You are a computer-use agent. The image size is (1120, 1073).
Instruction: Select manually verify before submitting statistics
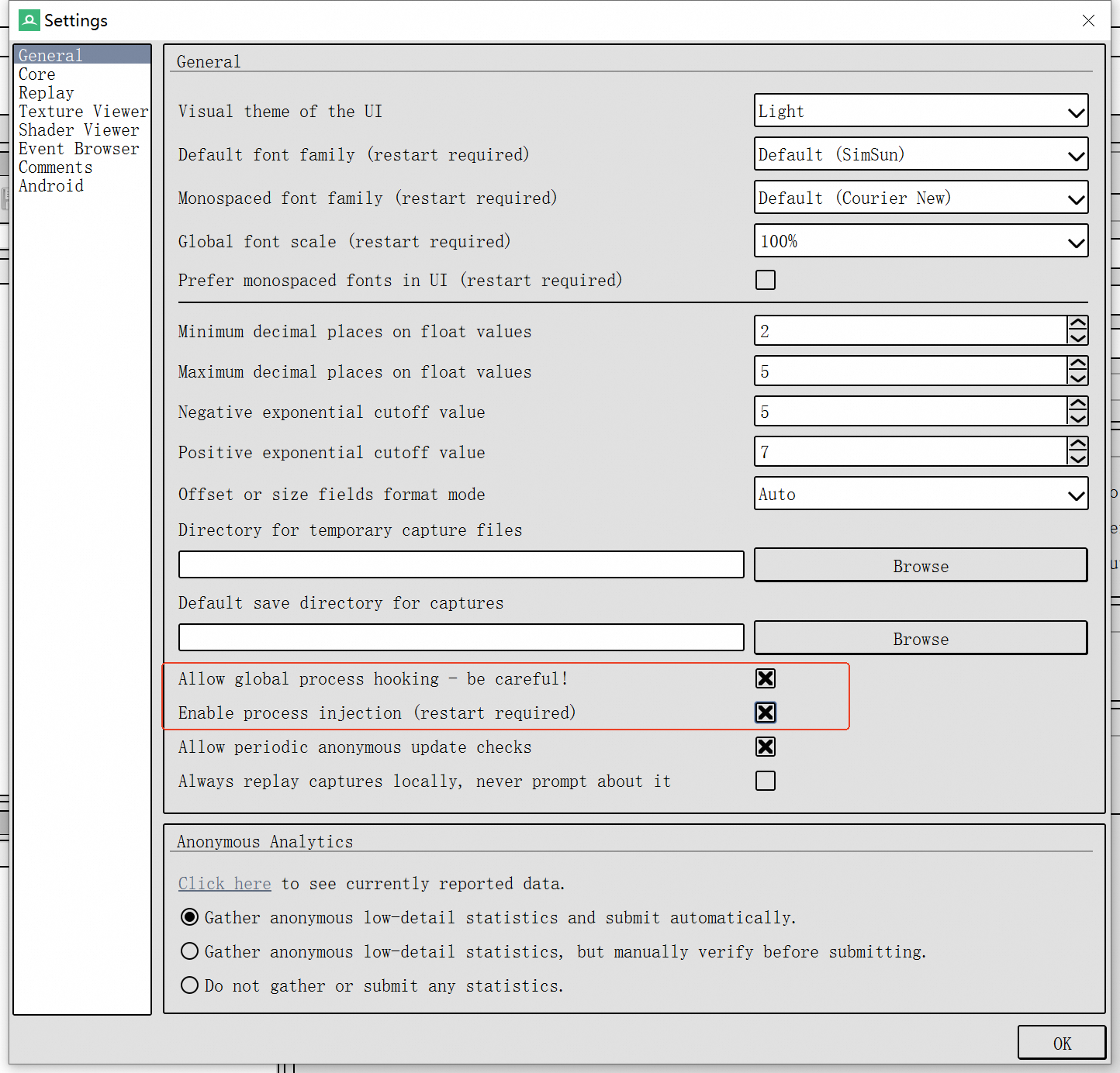coord(189,951)
